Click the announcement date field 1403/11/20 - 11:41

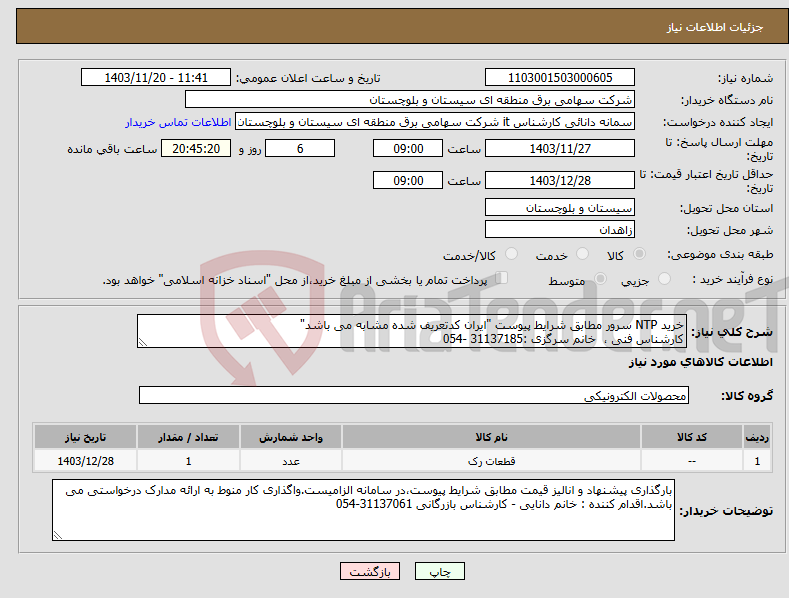(x=156, y=78)
